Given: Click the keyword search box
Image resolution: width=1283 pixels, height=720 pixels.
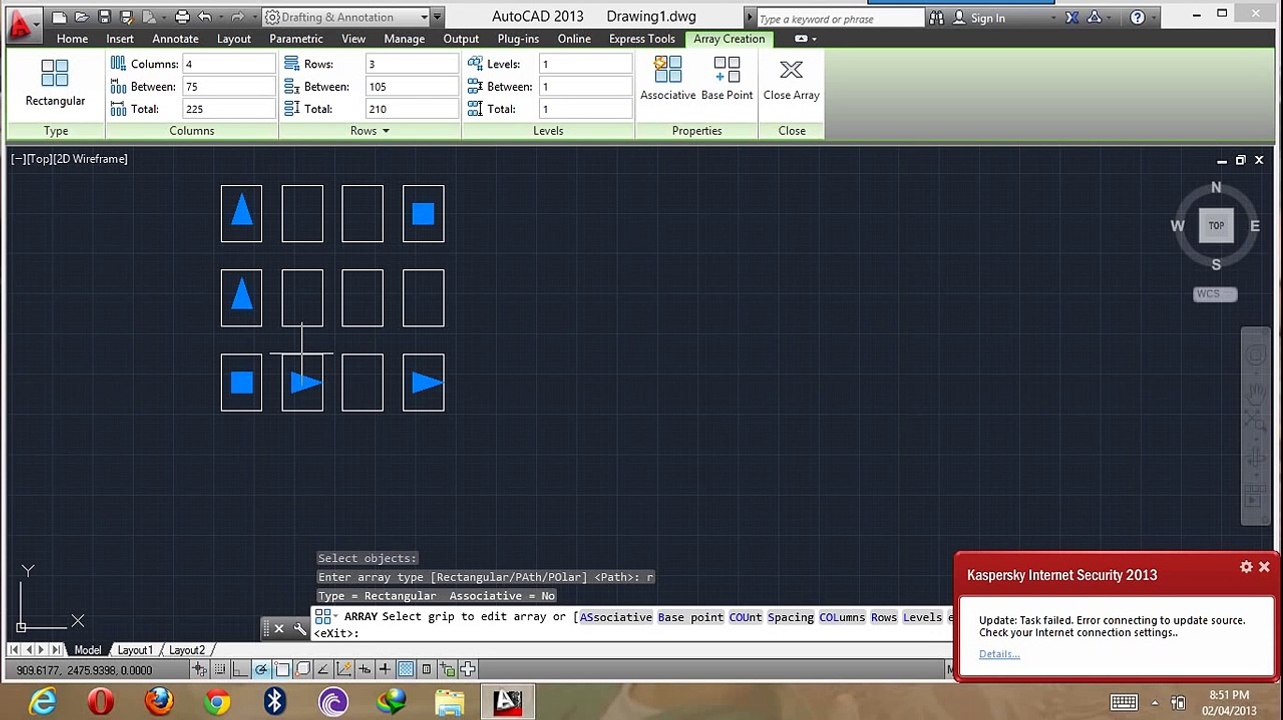Looking at the screenshot, I should point(840,18).
